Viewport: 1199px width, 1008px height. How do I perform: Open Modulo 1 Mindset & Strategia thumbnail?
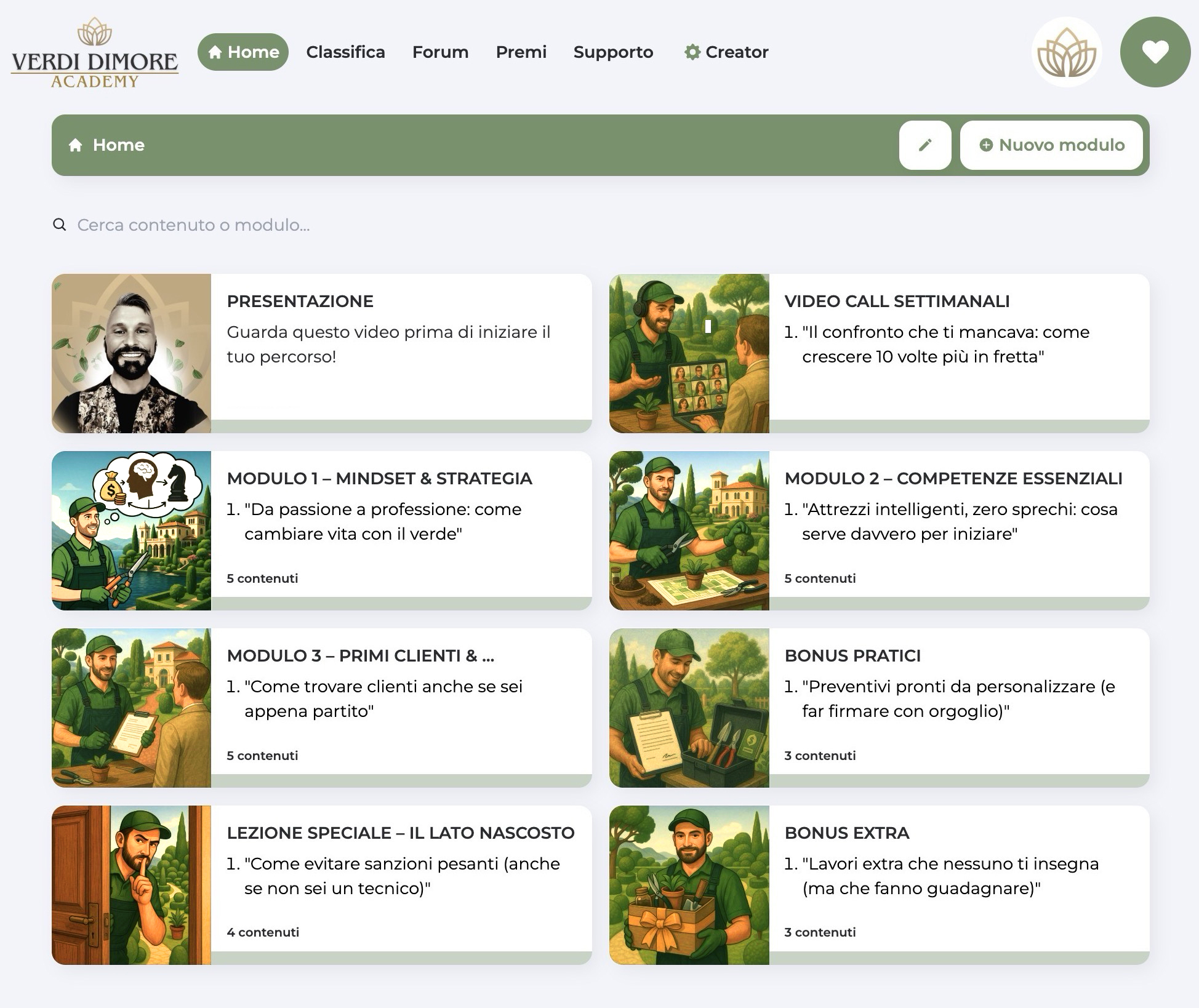131,530
